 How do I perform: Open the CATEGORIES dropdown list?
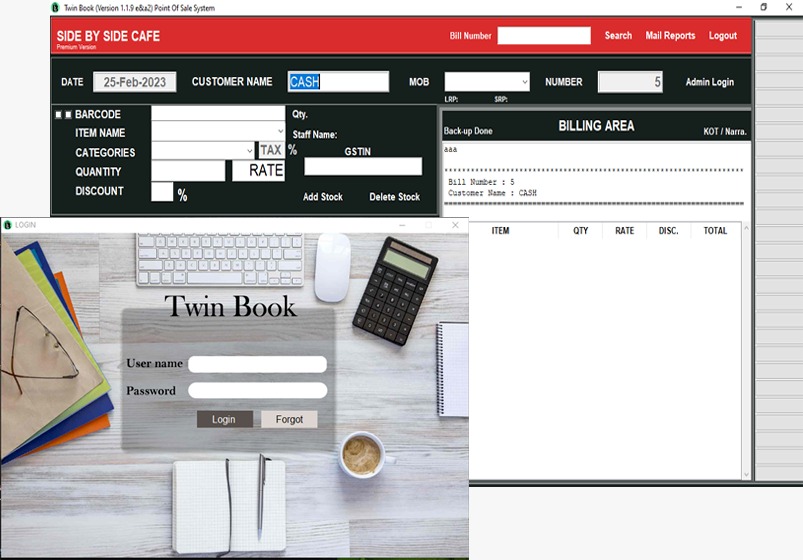tap(249, 151)
